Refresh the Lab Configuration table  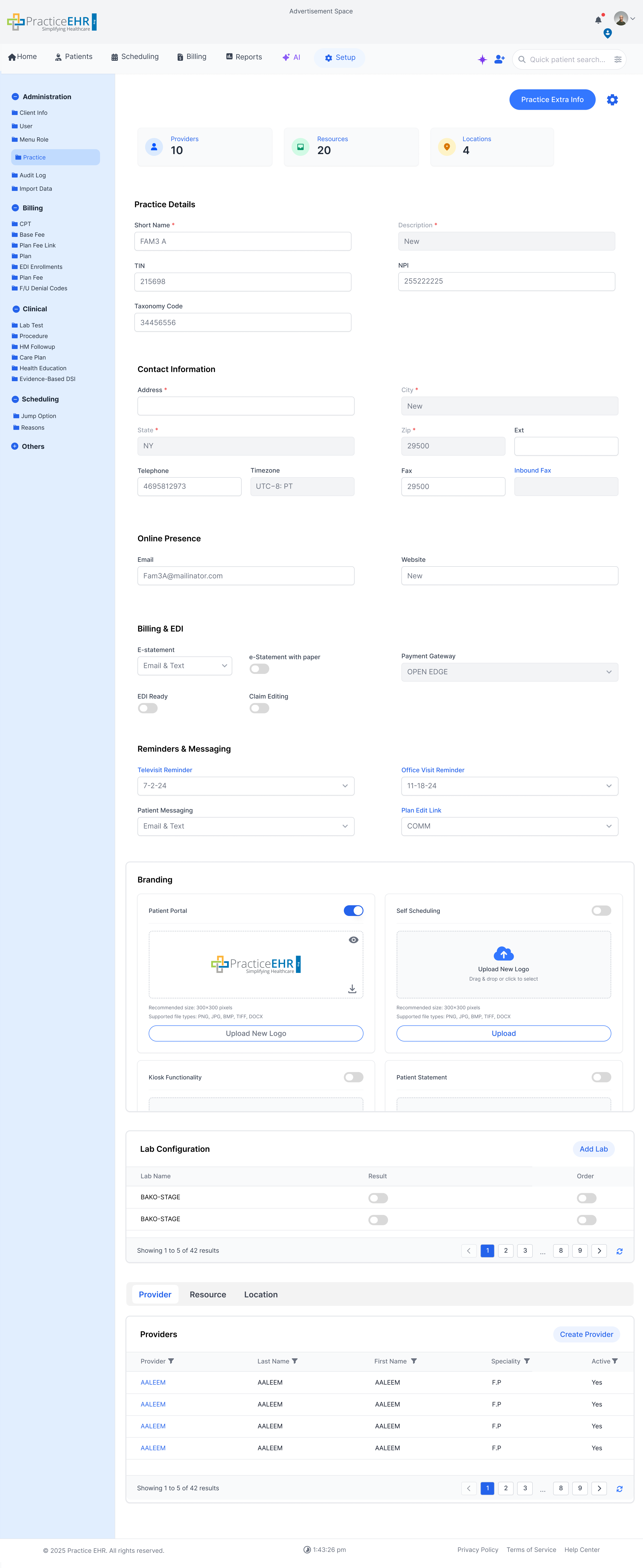coord(619,1252)
